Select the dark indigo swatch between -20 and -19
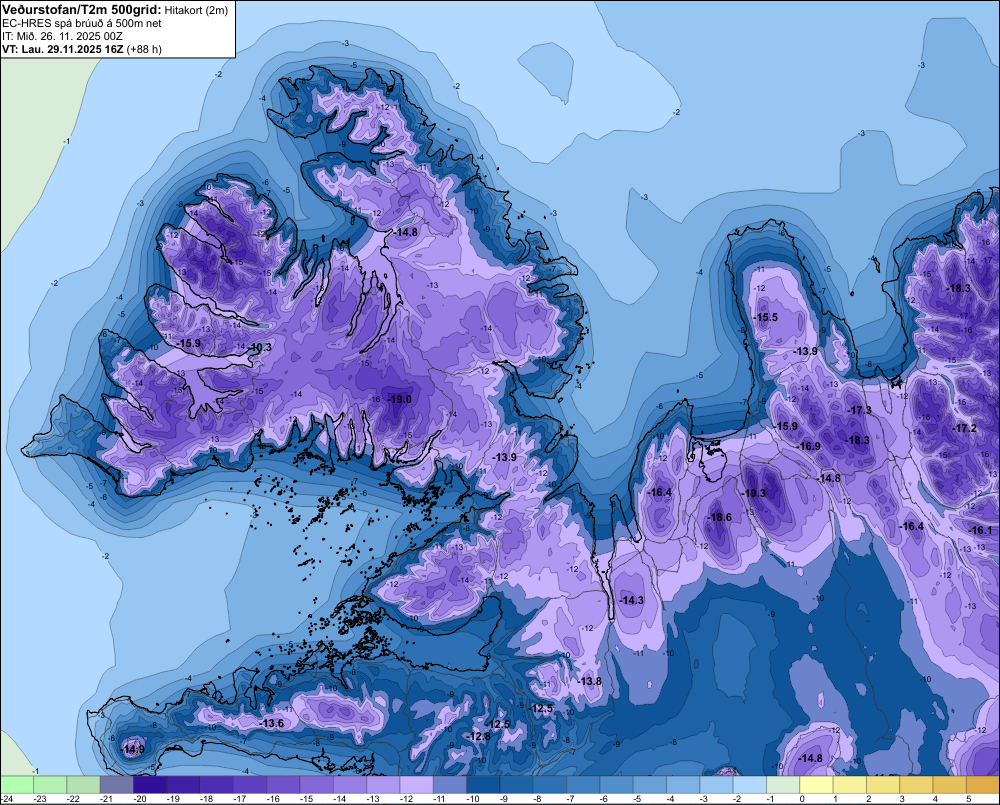 pyautogui.click(x=150, y=784)
